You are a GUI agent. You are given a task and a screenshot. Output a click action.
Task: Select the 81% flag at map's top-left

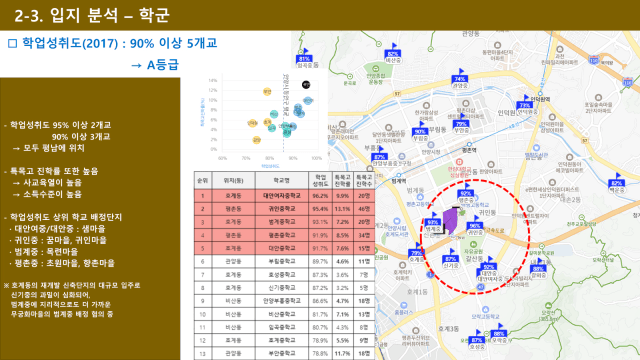pos(304,56)
